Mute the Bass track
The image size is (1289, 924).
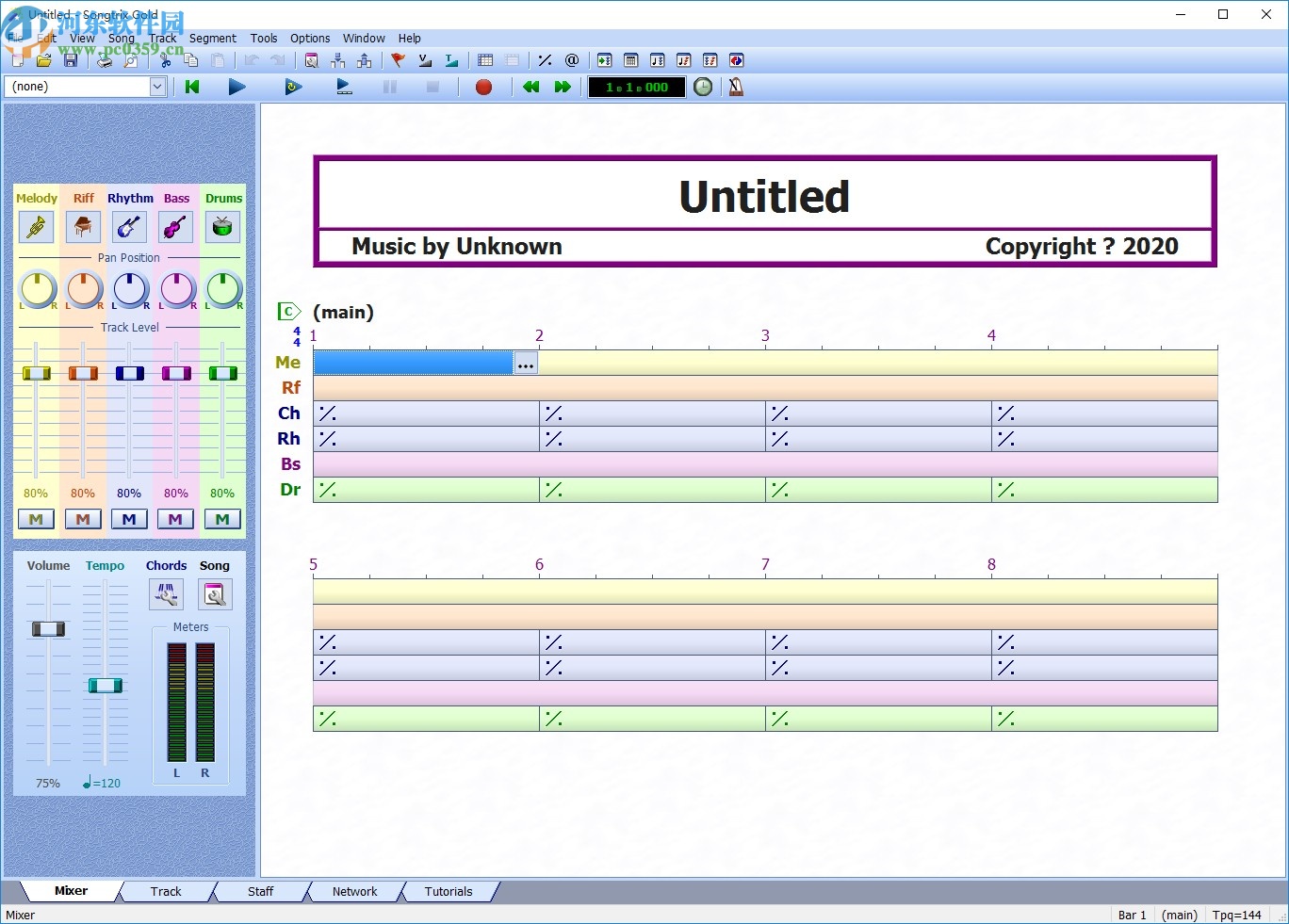coord(175,519)
